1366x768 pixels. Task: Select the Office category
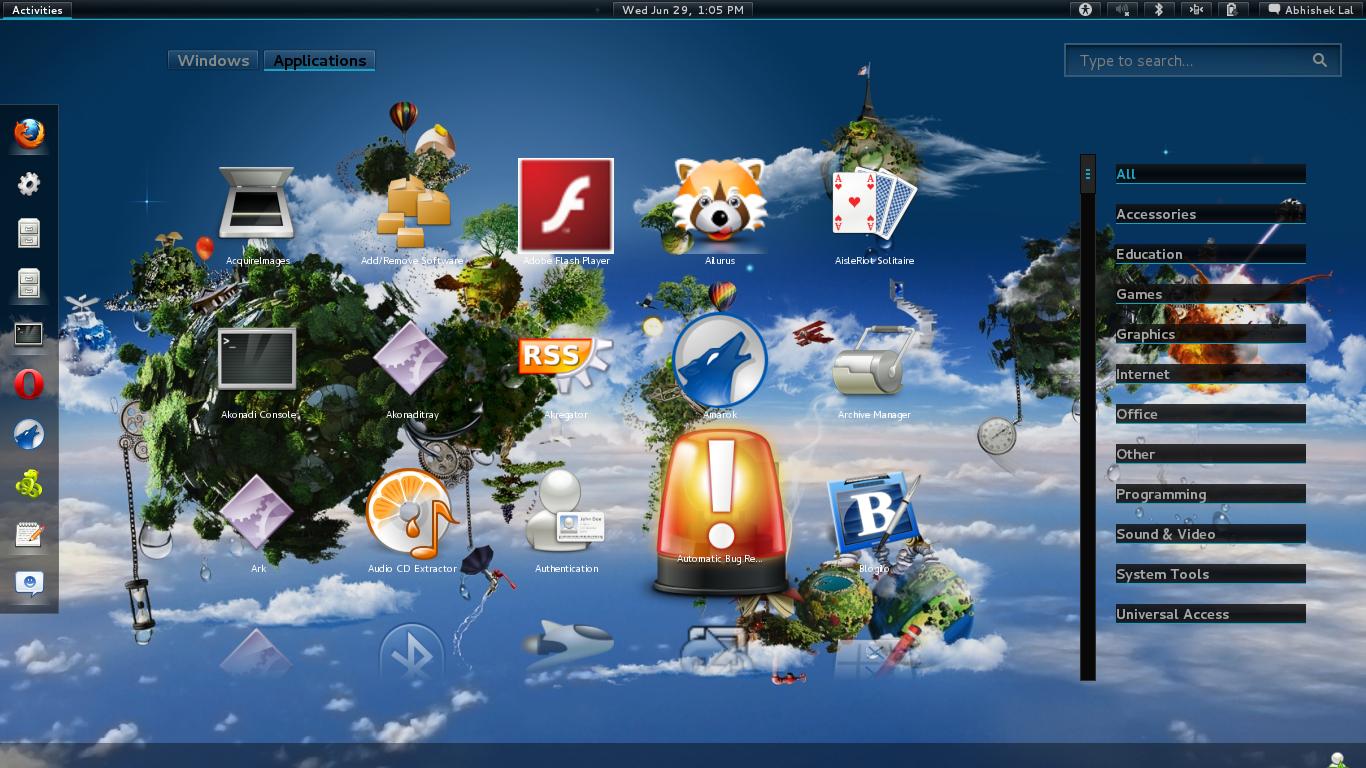1211,414
